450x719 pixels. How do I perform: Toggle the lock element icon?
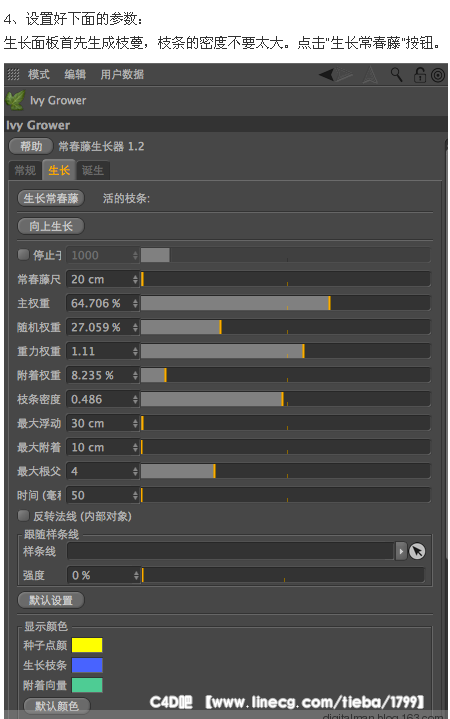pyautogui.click(x=420, y=75)
